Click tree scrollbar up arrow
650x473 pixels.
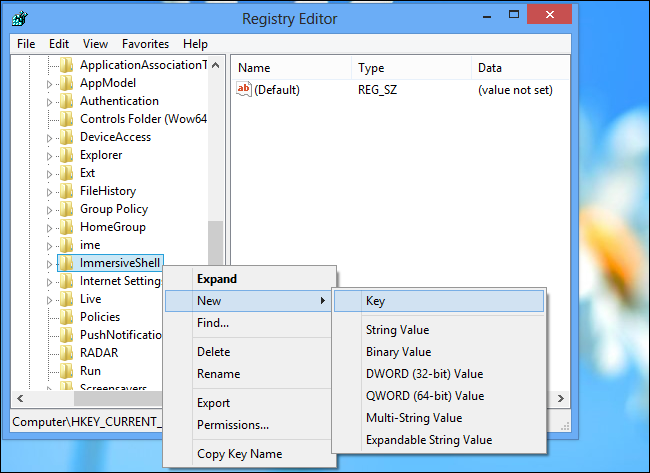click(216, 65)
